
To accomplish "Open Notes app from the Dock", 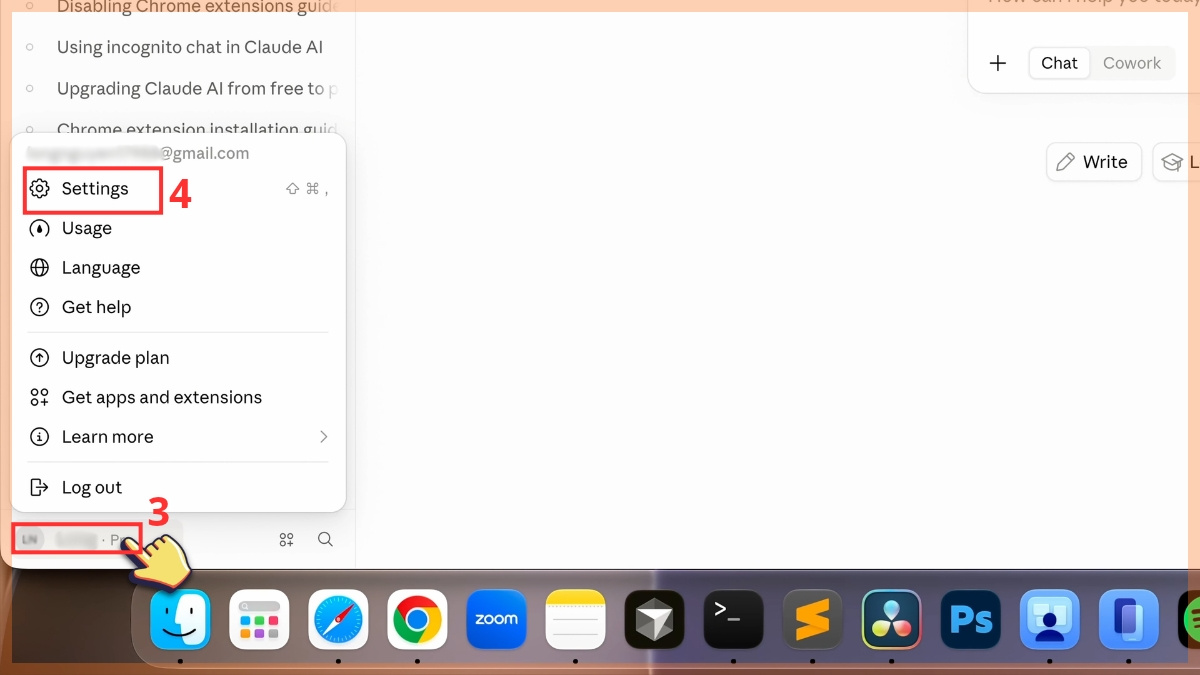I will (575, 620).
